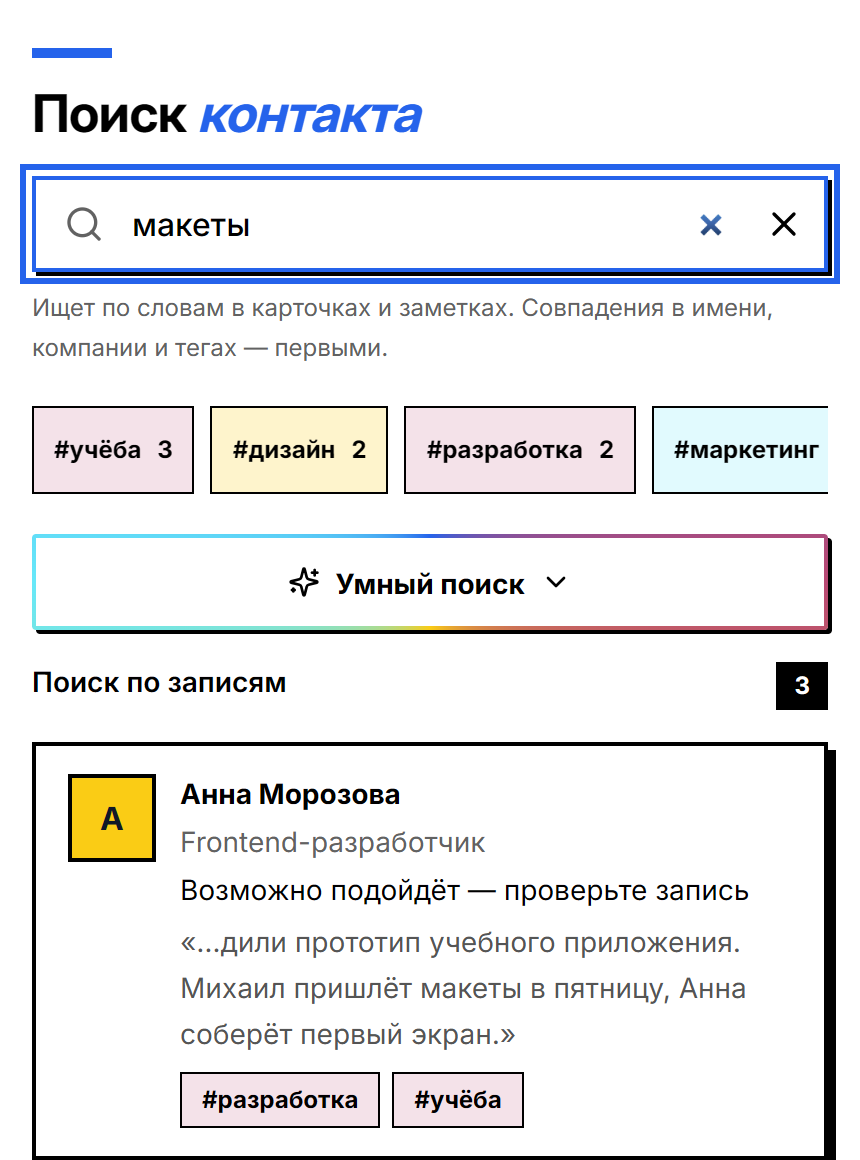Click the note excerpt mentioning «Михаил пришлёт макеты»
Screen dimensions: 860x1160
coord(463,988)
